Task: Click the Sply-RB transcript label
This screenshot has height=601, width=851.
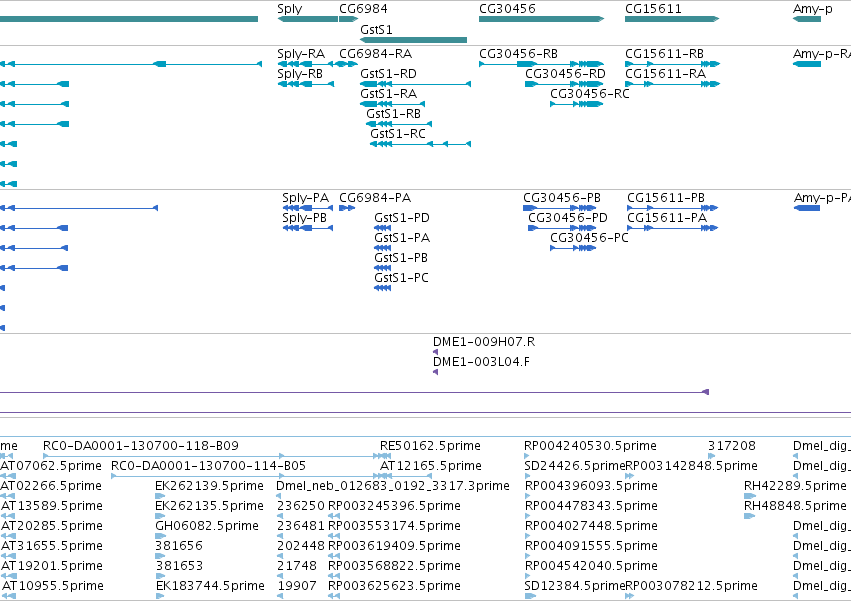Action: coord(300,73)
